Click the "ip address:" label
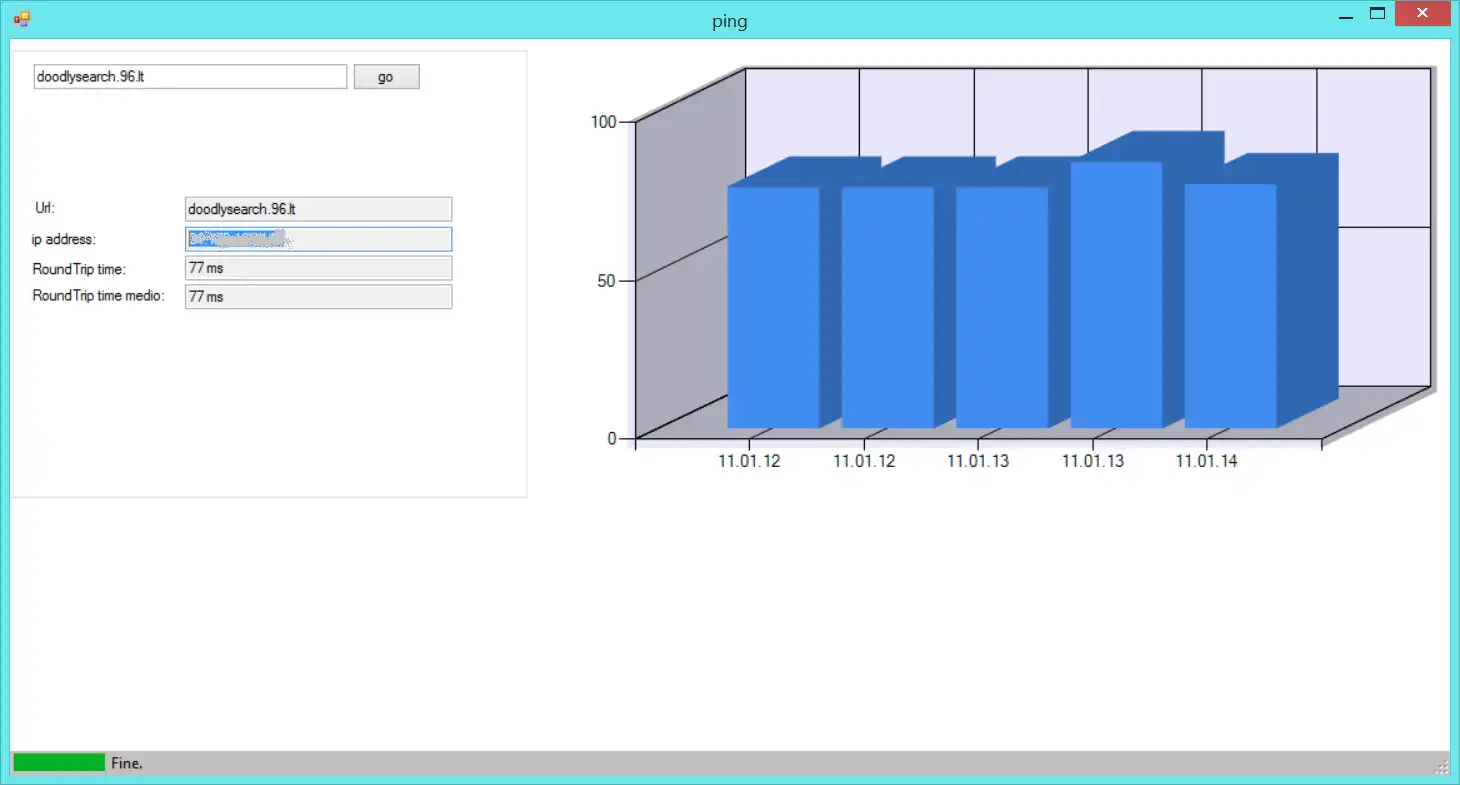 click(x=63, y=239)
